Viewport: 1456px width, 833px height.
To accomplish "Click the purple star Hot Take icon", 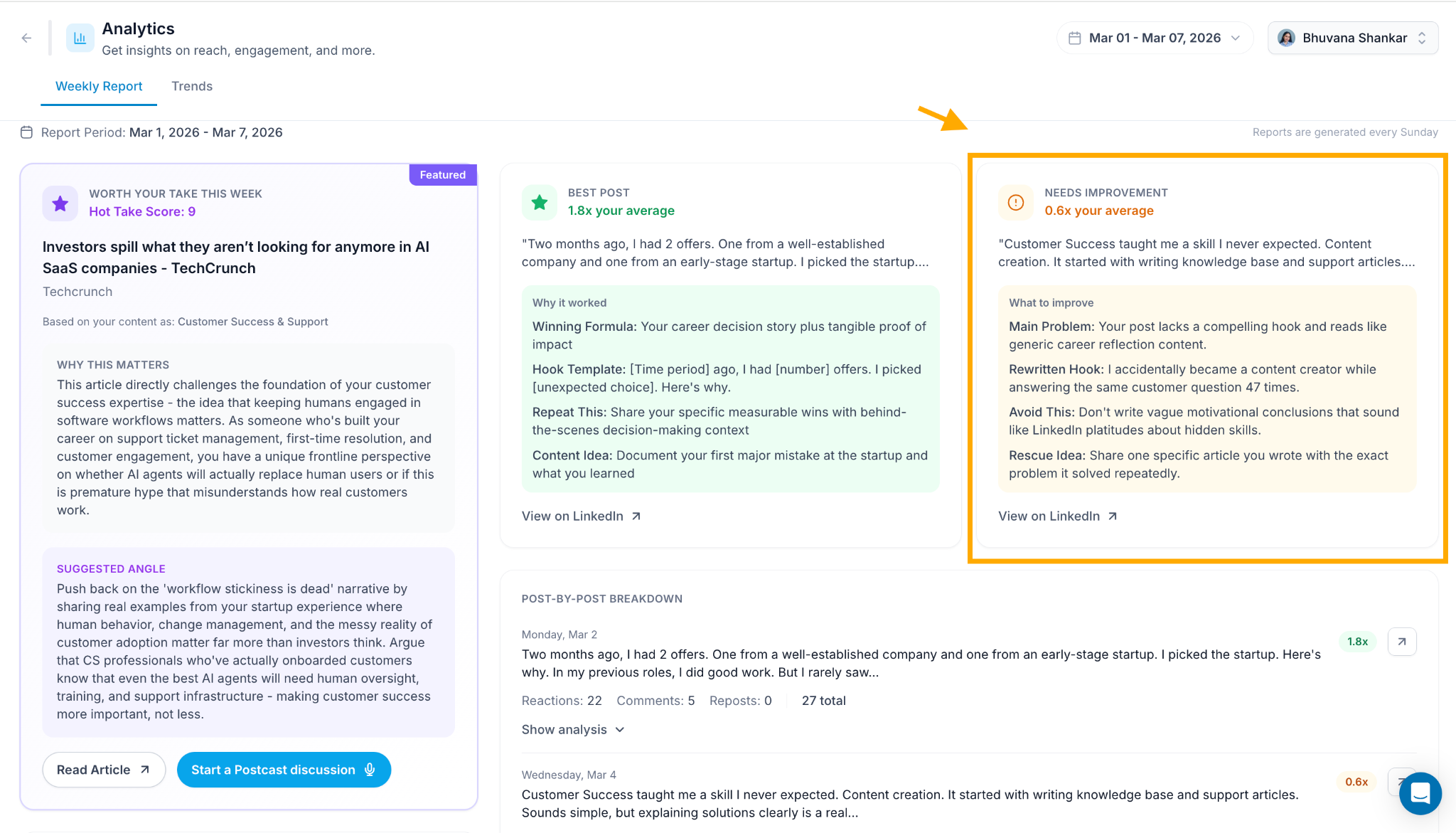I will click(60, 203).
